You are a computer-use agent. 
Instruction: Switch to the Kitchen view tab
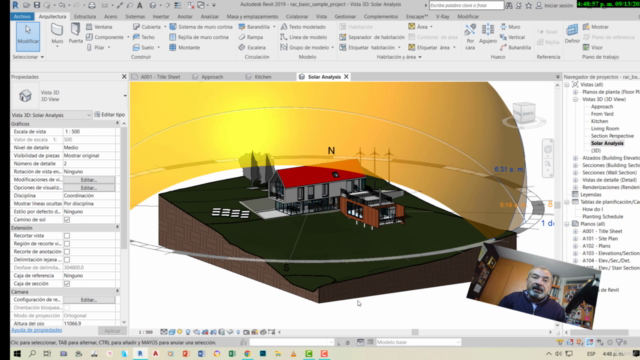pos(263,77)
